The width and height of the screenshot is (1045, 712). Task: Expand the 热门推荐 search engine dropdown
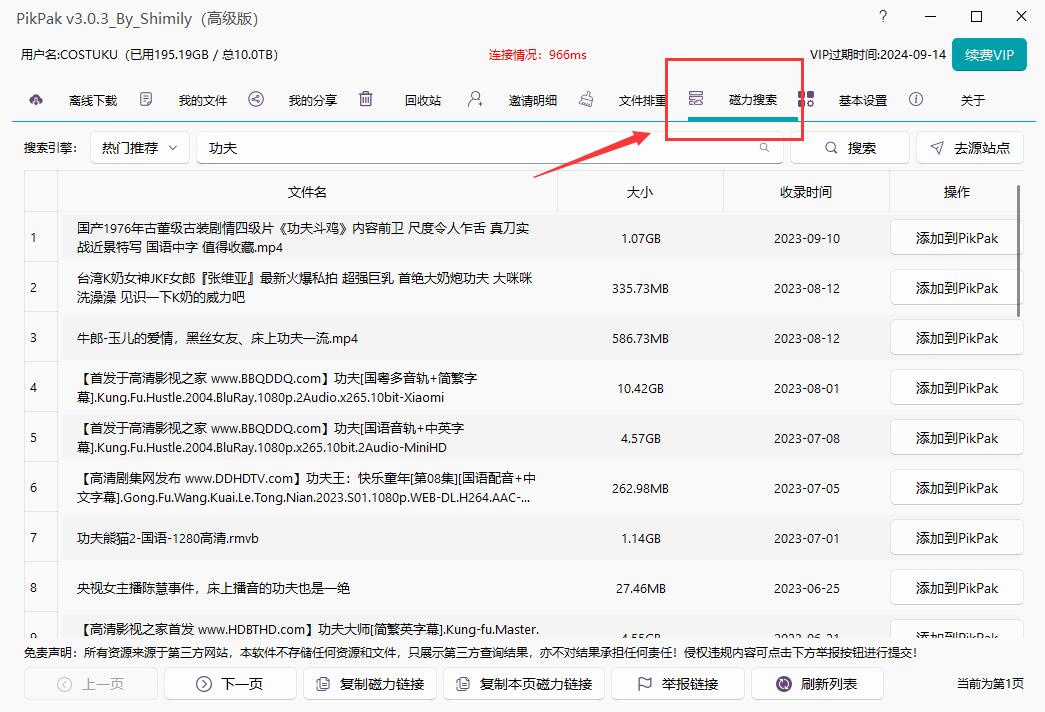(139, 148)
